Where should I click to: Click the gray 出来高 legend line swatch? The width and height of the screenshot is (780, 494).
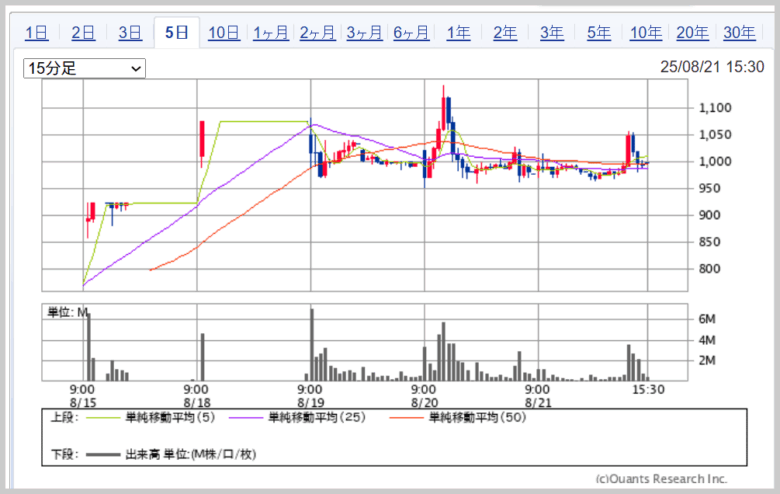pyautogui.click(x=103, y=455)
